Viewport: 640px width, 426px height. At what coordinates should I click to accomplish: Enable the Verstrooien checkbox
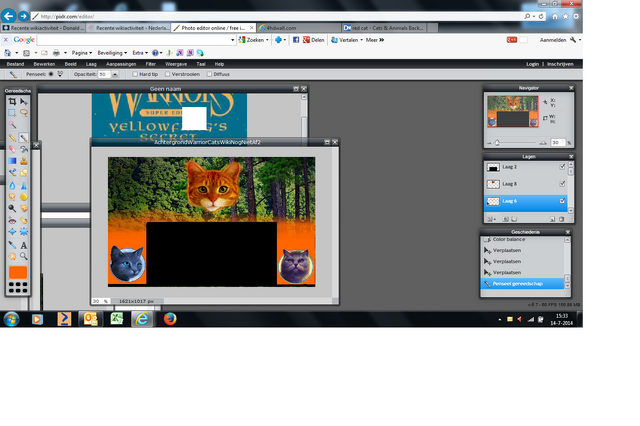coord(167,74)
